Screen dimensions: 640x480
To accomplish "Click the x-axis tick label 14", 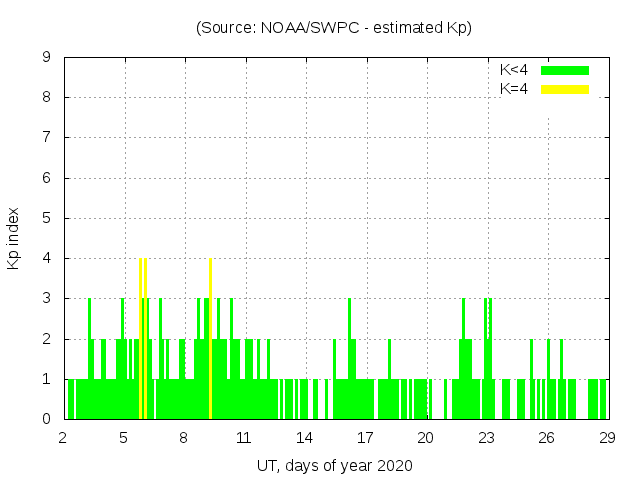I will click(305, 438).
